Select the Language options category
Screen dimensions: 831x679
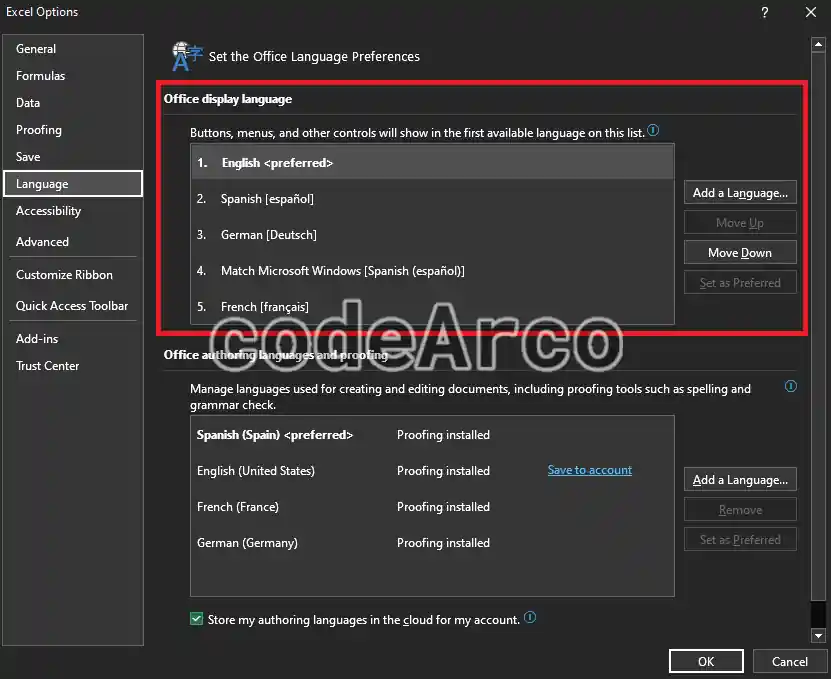(x=73, y=184)
